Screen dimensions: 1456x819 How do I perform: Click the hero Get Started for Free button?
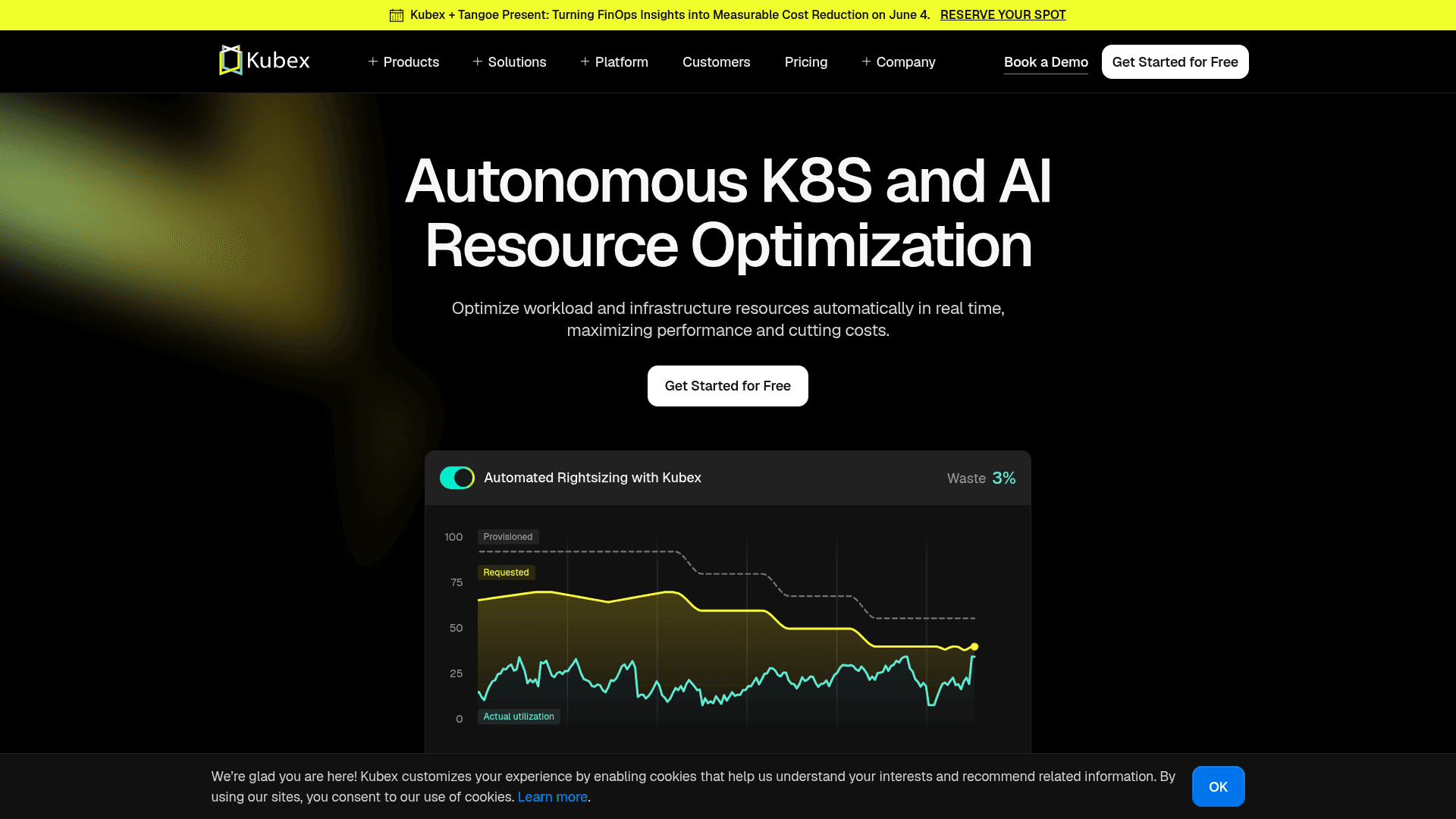728,386
